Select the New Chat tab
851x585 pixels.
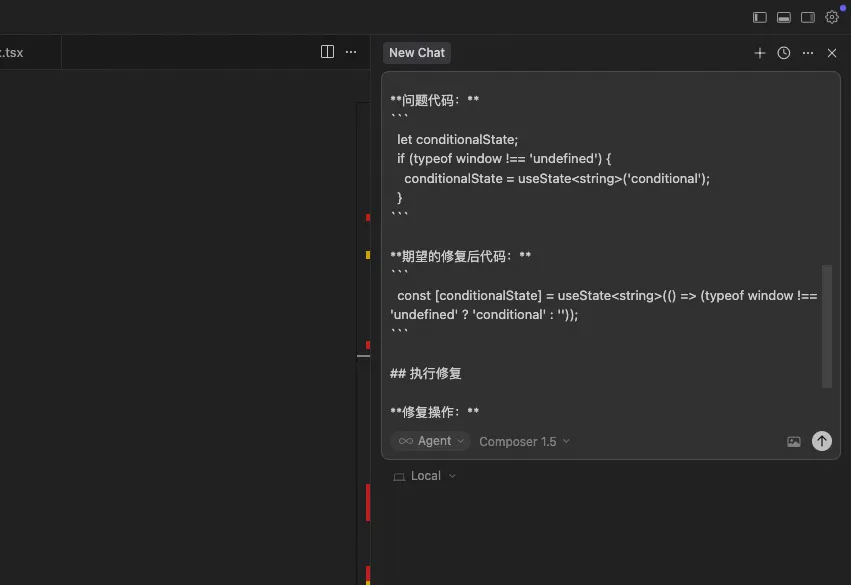[x=417, y=53]
